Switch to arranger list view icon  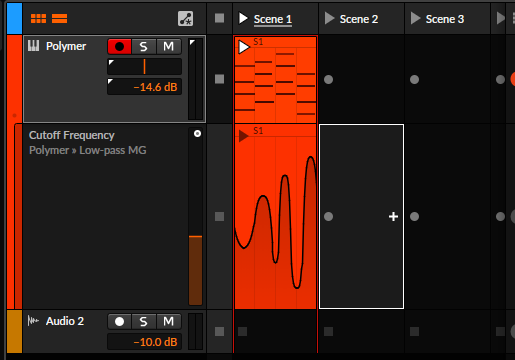(x=60, y=19)
